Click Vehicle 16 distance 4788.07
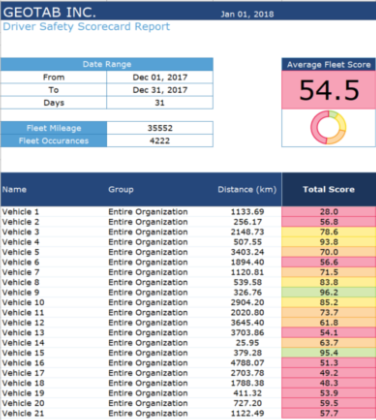This screenshot has height=420, width=376. coord(247,363)
